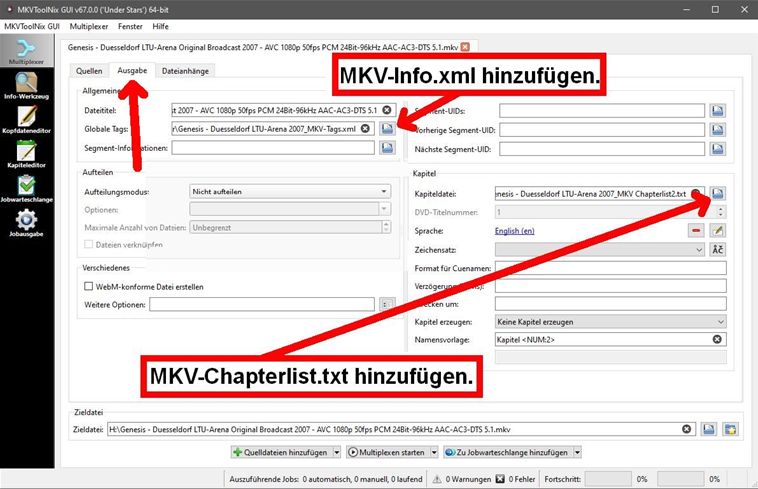Open the Multiplexer tool in sidebar
The image size is (758, 489).
click(x=27, y=51)
